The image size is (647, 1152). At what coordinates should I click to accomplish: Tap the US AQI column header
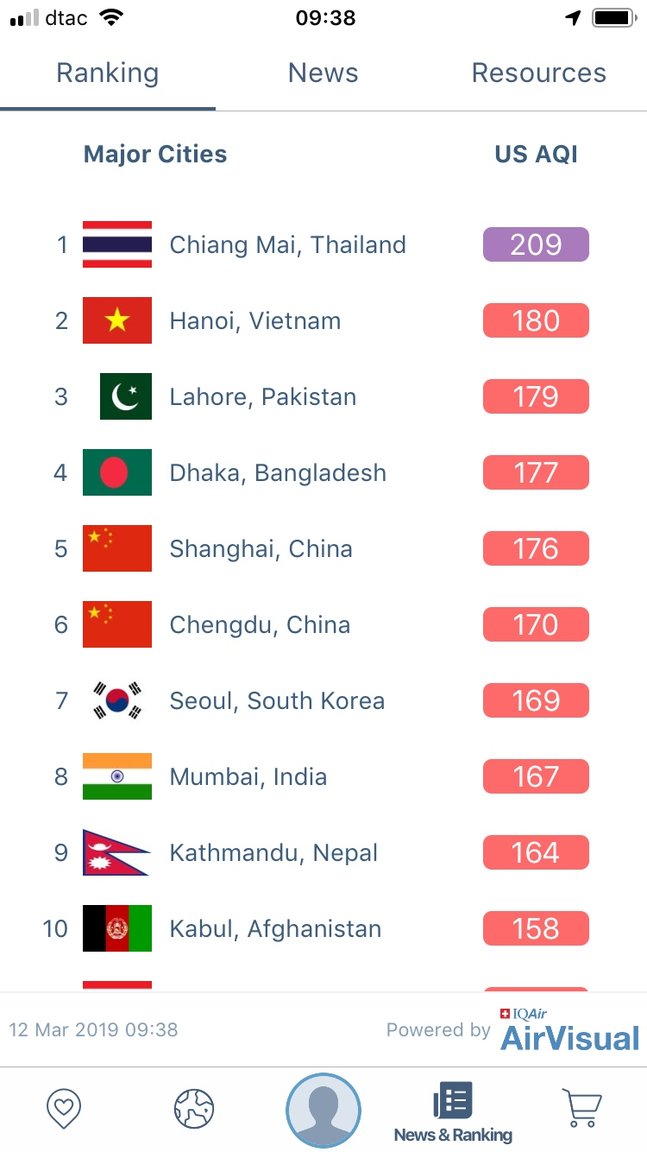(536, 154)
